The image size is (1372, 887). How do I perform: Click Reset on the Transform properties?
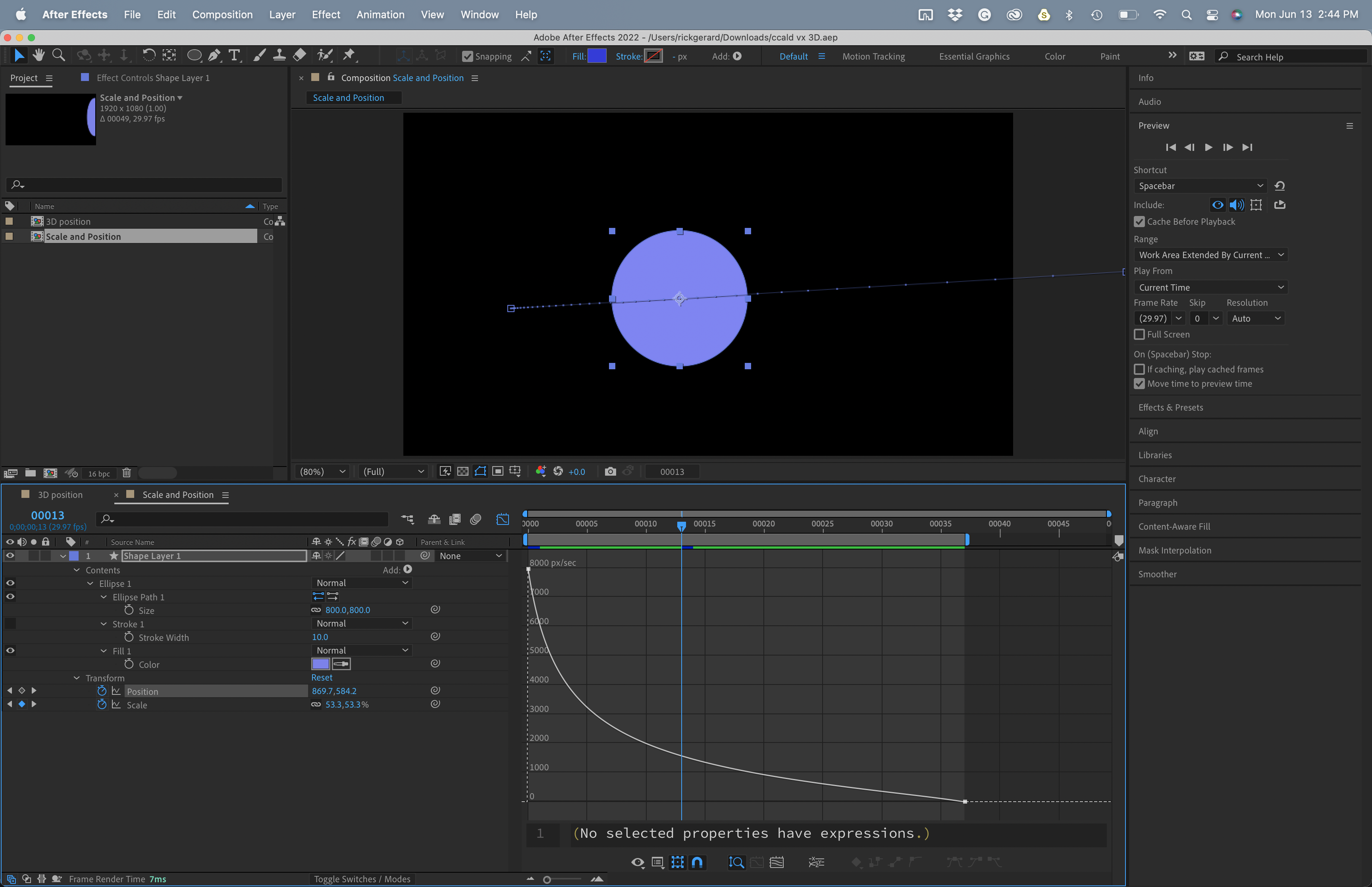pyautogui.click(x=321, y=677)
